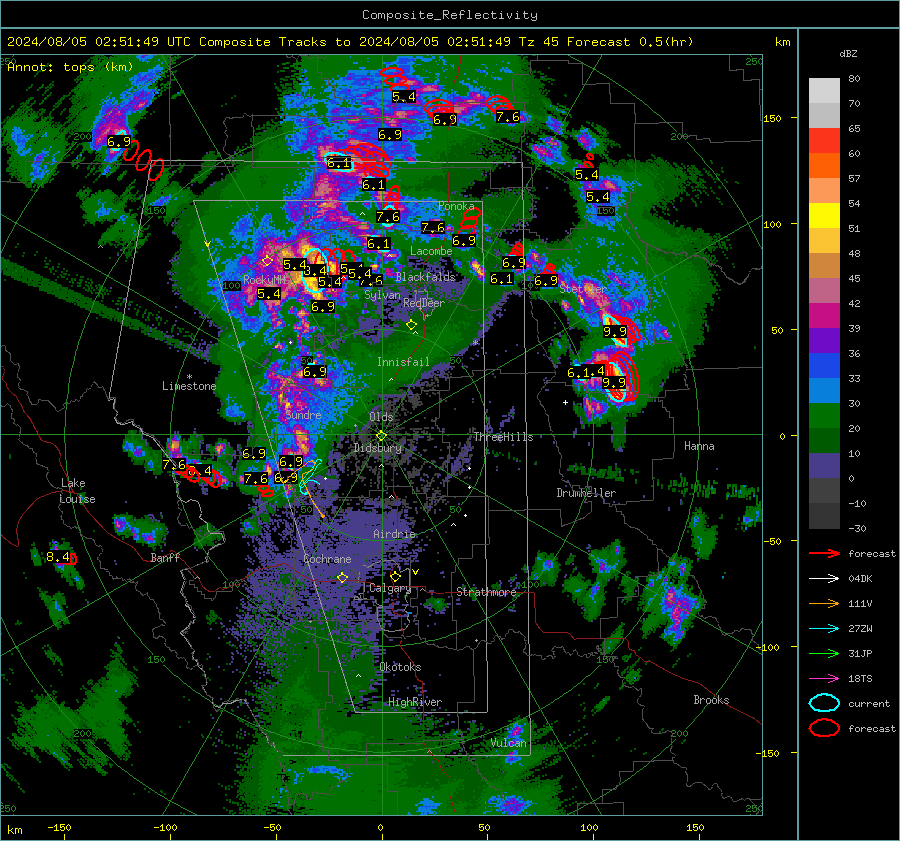Click the yellow diamond marker above Calgary

[x=395, y=576]
